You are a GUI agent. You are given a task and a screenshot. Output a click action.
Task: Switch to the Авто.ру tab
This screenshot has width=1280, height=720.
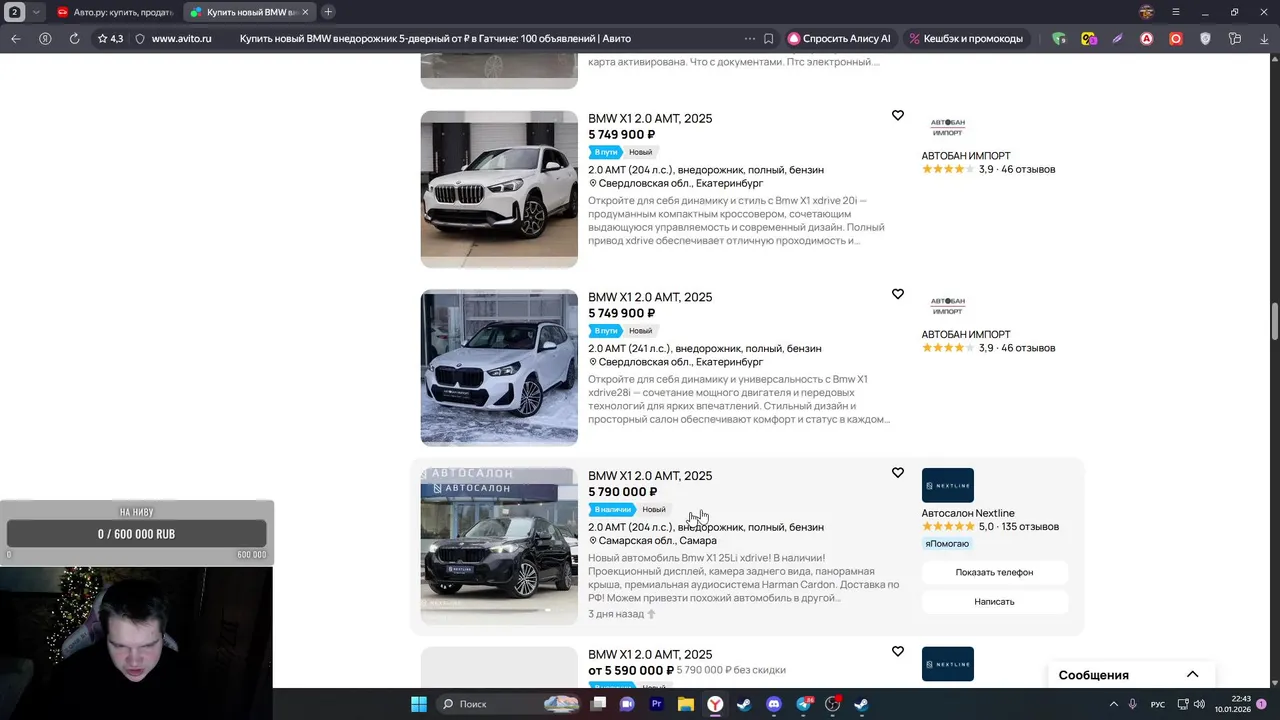tap(113, 12)
